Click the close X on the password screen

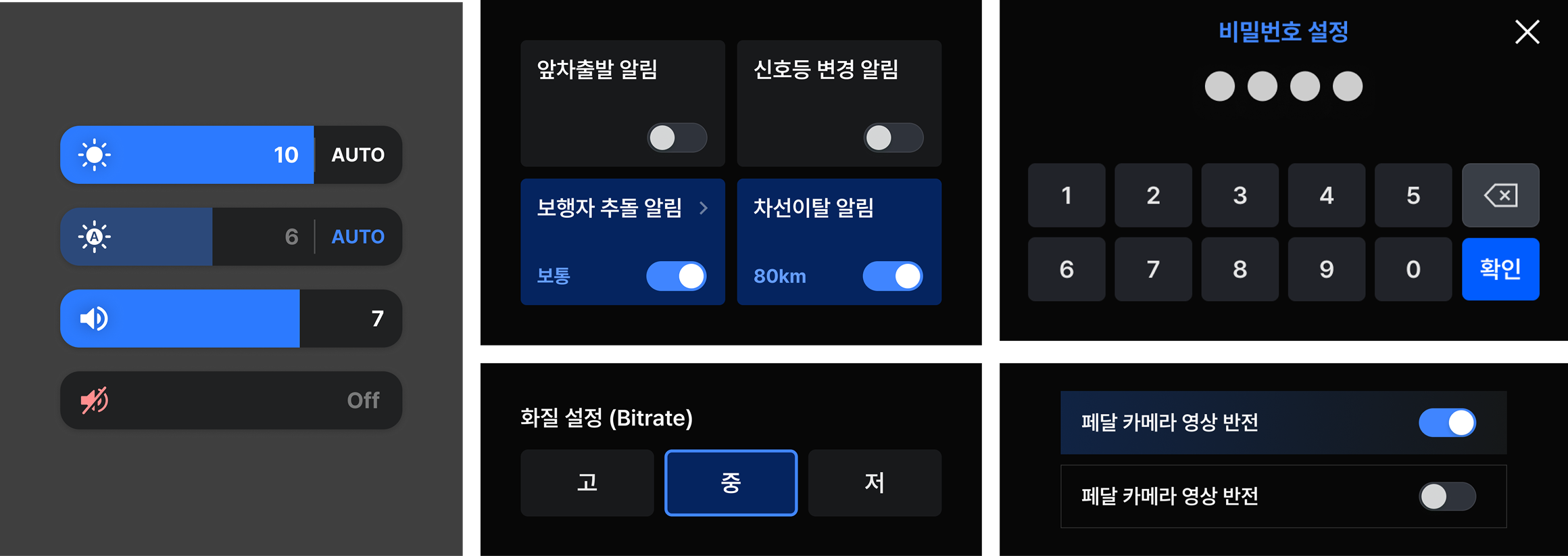tap(1527, 31)
